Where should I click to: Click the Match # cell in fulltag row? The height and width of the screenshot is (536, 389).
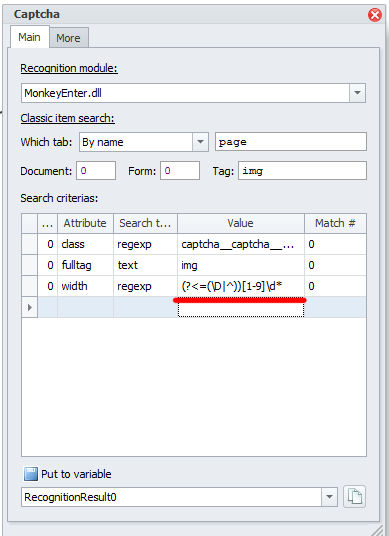click(x=335, y=265)
